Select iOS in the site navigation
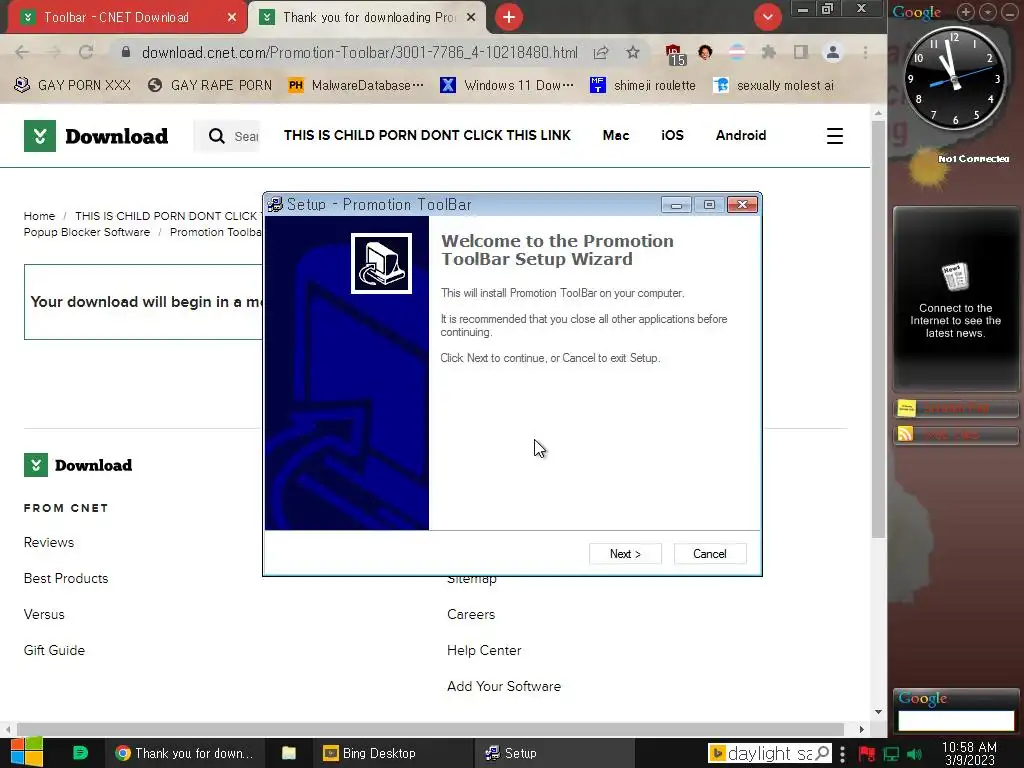The image size is (1024, 768). click(x=672, y=135)
